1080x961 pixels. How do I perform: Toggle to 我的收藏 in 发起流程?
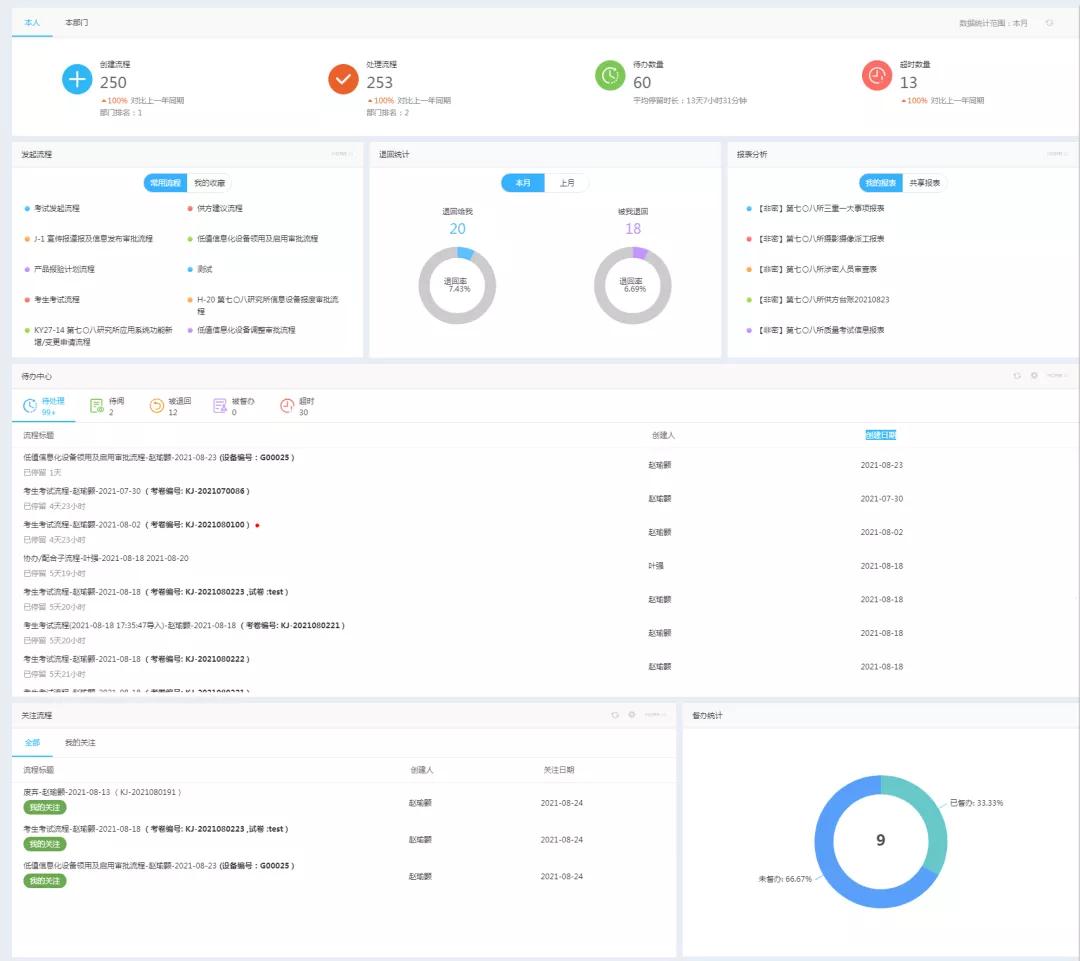coord(209,183)
